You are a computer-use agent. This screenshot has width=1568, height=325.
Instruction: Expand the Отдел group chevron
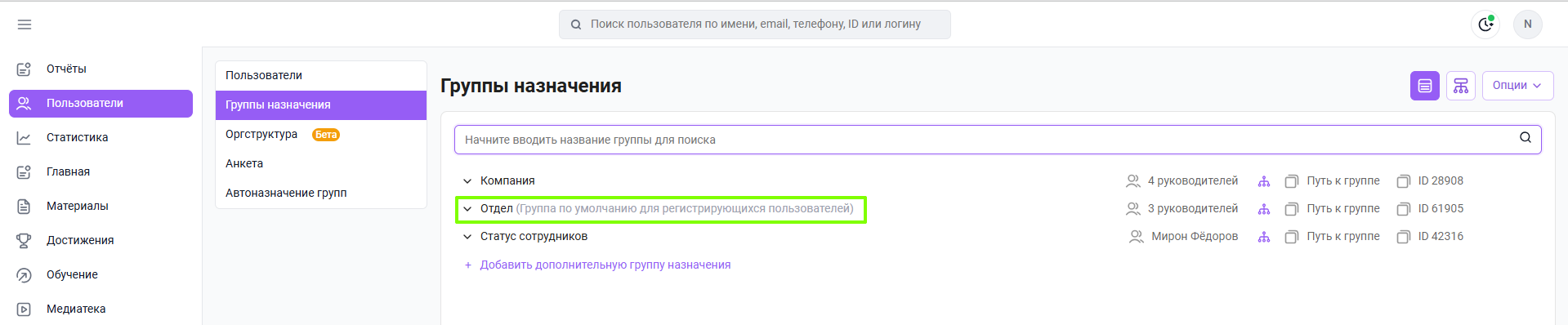(467, 209)
